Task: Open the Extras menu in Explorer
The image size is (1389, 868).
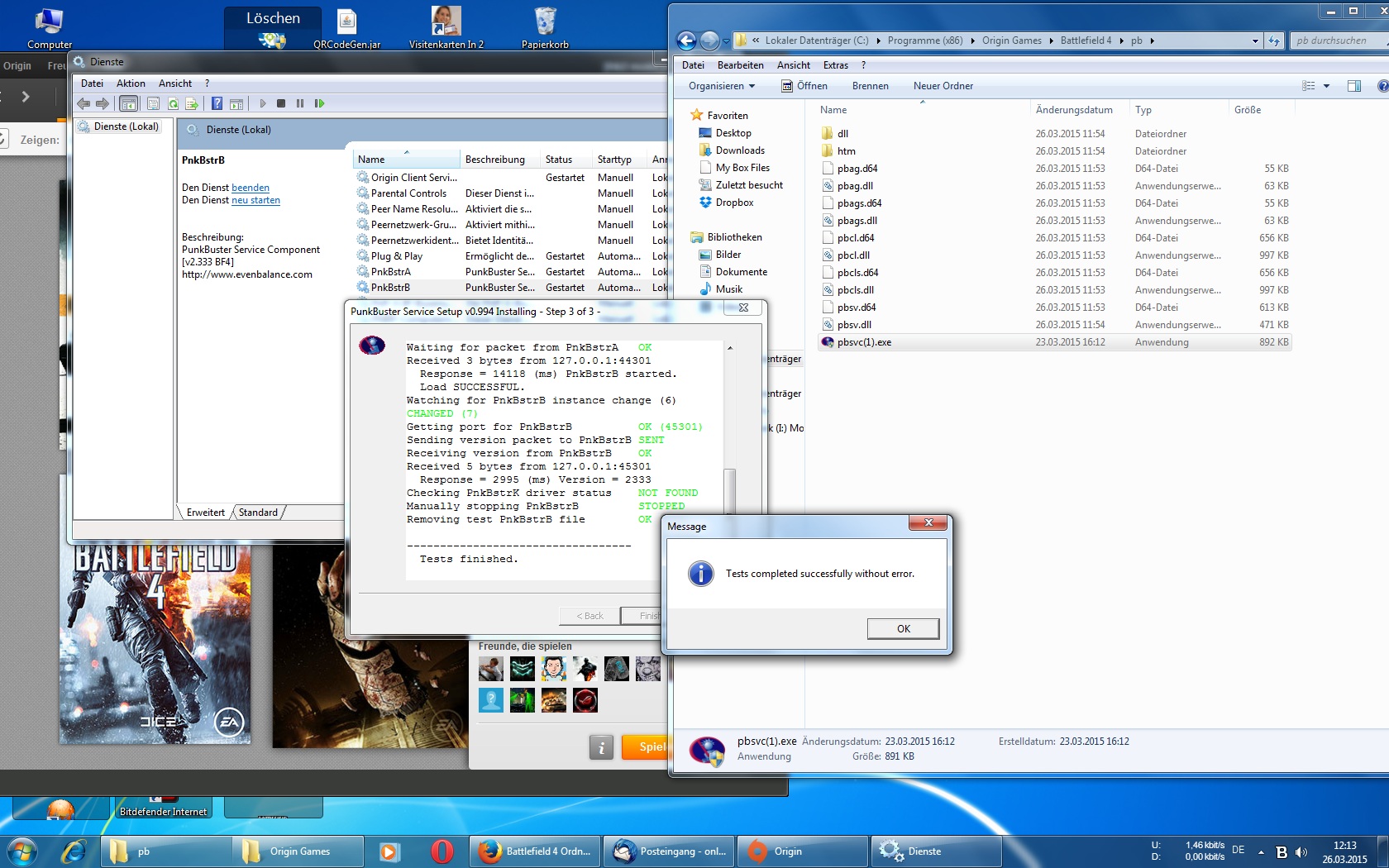Action: [x=835, y=65]
